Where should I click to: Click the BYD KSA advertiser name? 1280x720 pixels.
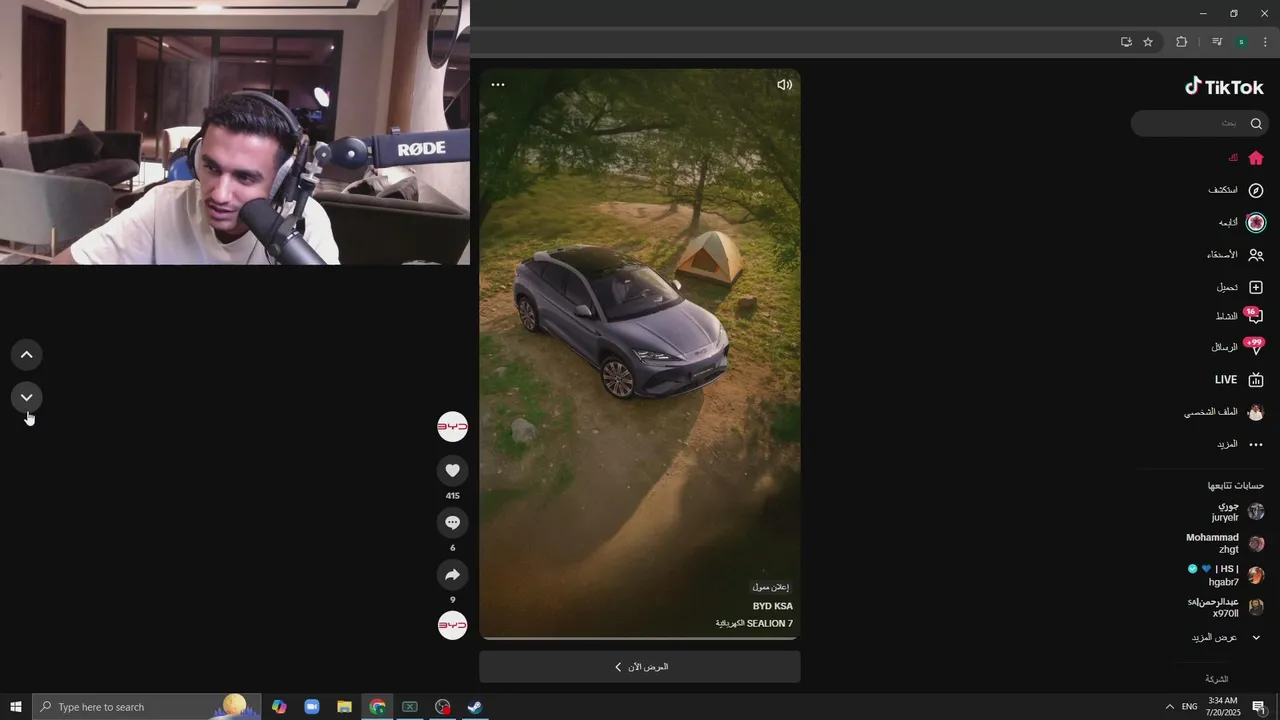pos(772,606)
